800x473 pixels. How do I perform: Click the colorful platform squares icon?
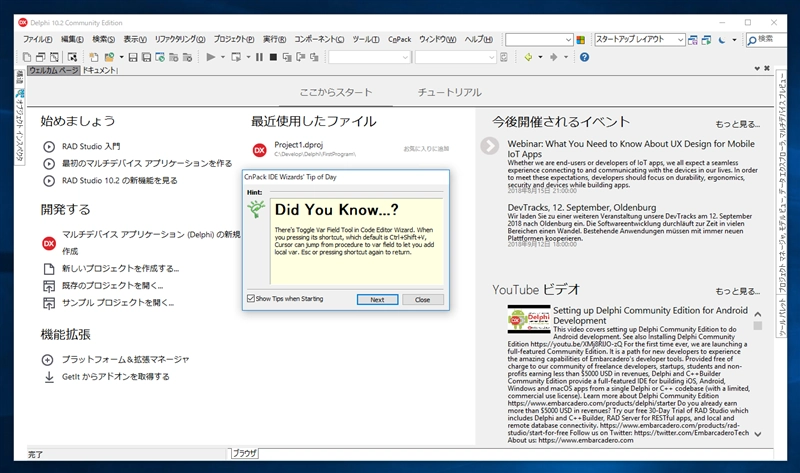(x=581, y=40)
